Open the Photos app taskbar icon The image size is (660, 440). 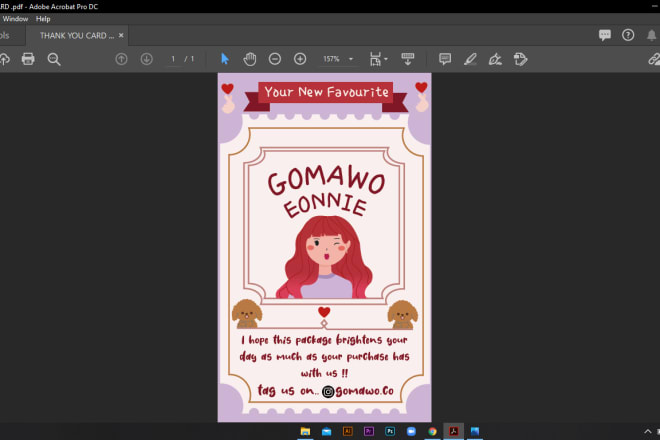click(x=475, y=431)
